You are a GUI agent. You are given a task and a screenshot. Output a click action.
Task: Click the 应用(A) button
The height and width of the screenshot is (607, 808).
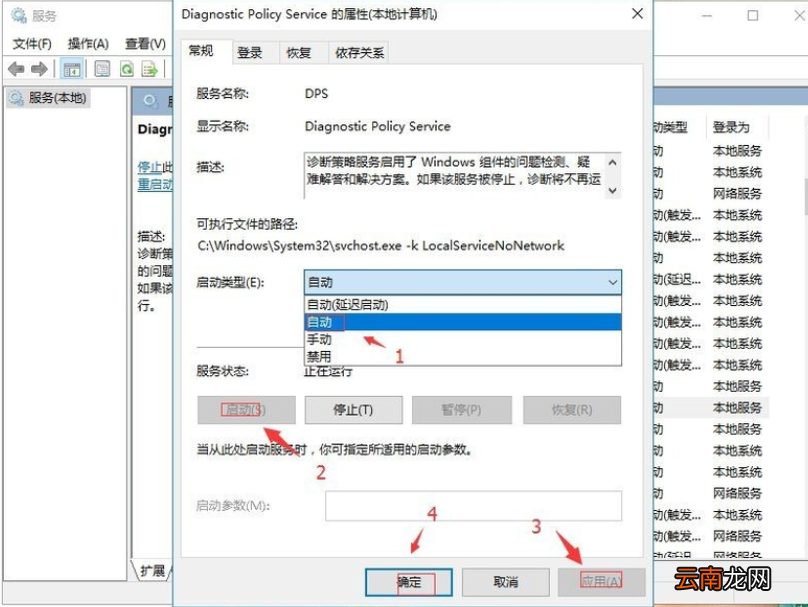tap(601, 582)
